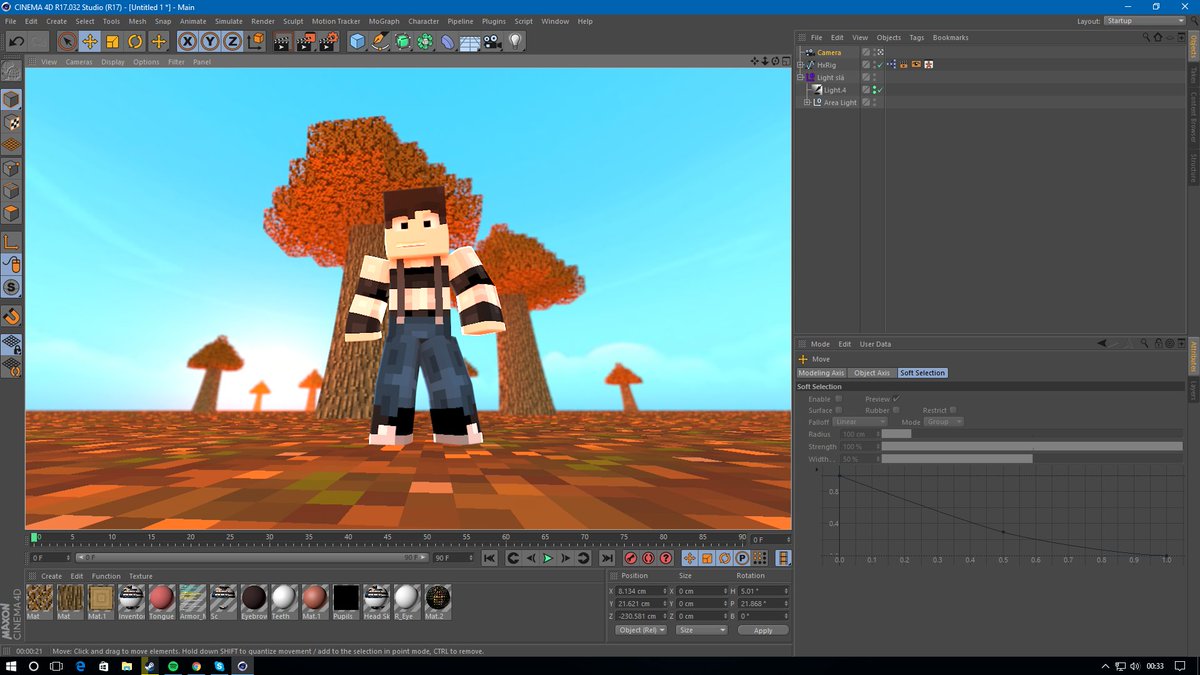Select the Rotate tool
The height and width of the screenshot is (675, 1200).
click(135, 41)
